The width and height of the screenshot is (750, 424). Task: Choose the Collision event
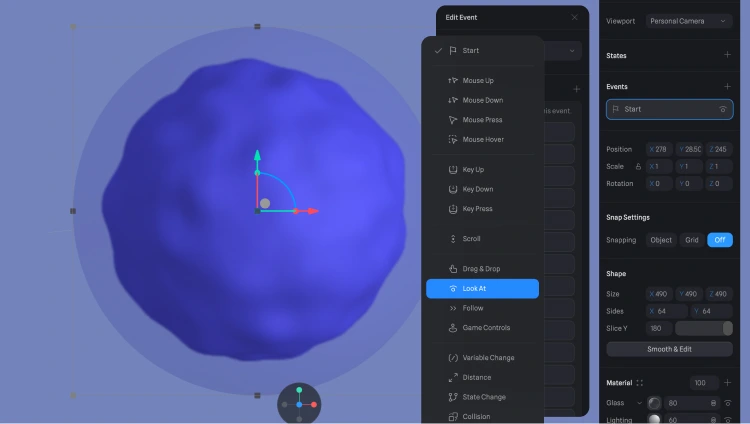tap(482, 416)
